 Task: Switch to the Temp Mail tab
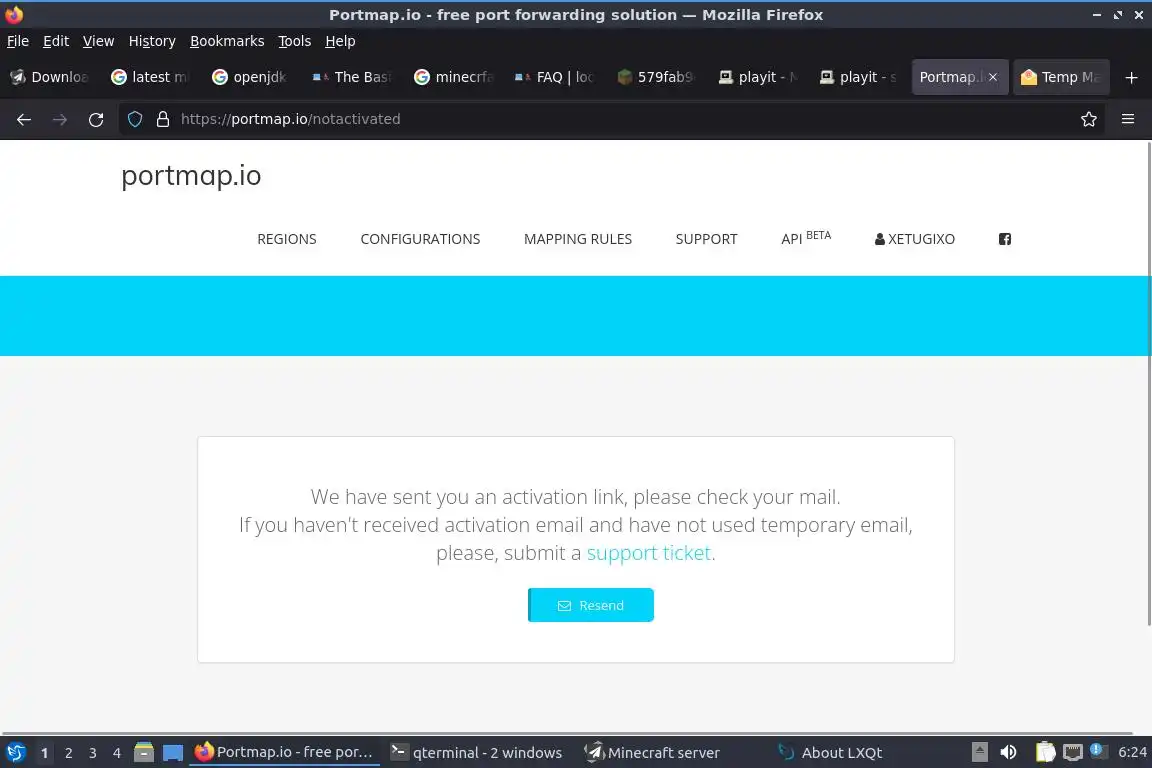pos(1061,77)
